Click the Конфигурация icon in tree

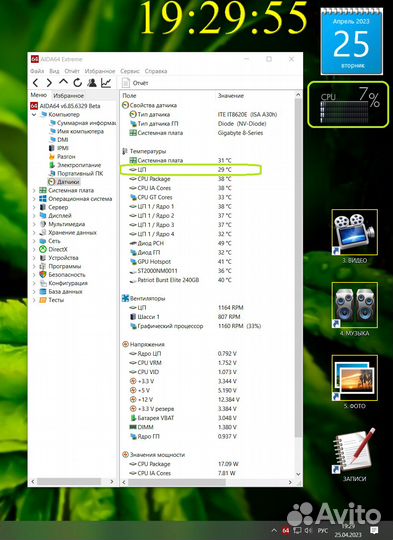(x=43, y=283)
